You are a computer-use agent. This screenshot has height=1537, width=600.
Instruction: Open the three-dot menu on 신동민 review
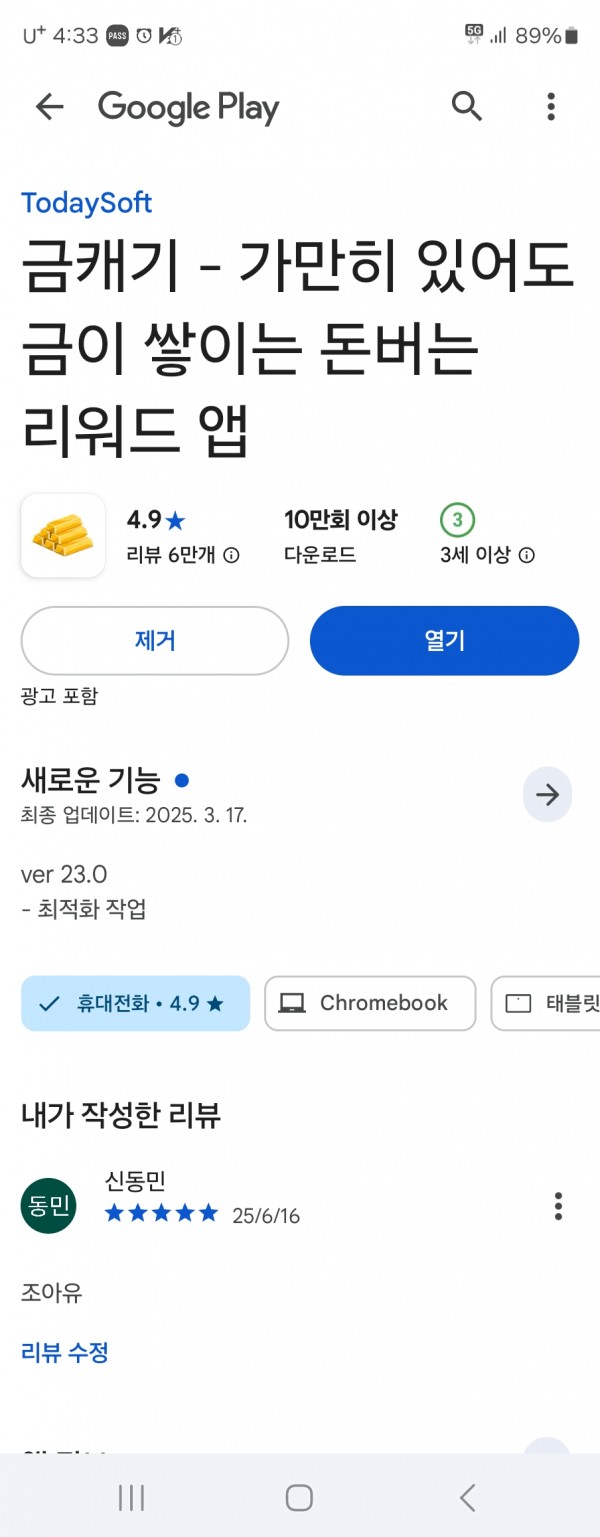click(x=558, y=1206)
